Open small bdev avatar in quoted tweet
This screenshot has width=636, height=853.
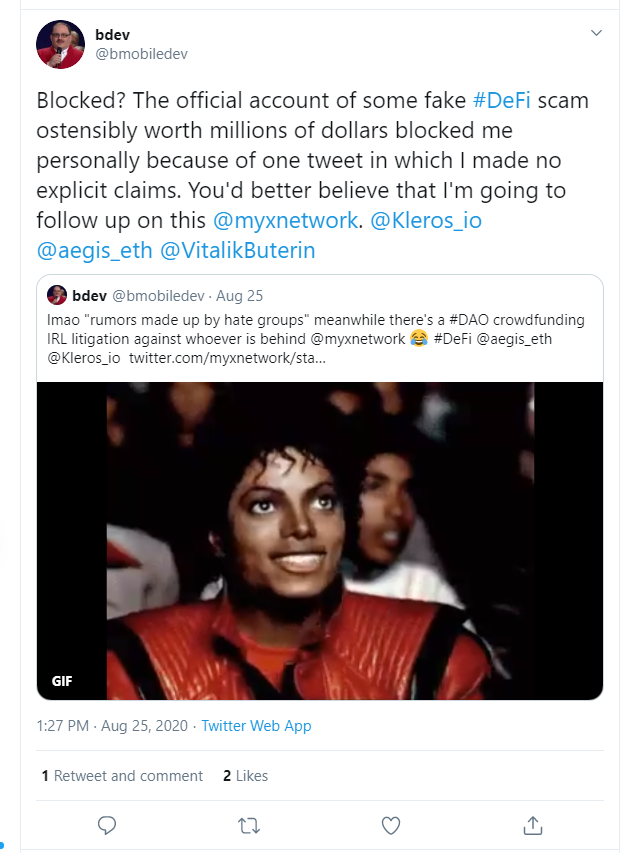pyautogui.click(x=58, y=295)
